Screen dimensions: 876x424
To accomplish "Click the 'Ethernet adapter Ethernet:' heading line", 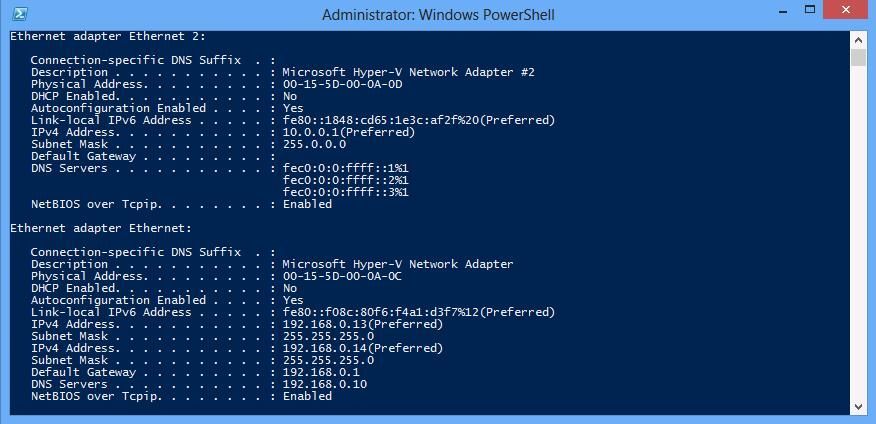I will click(100, 228).
